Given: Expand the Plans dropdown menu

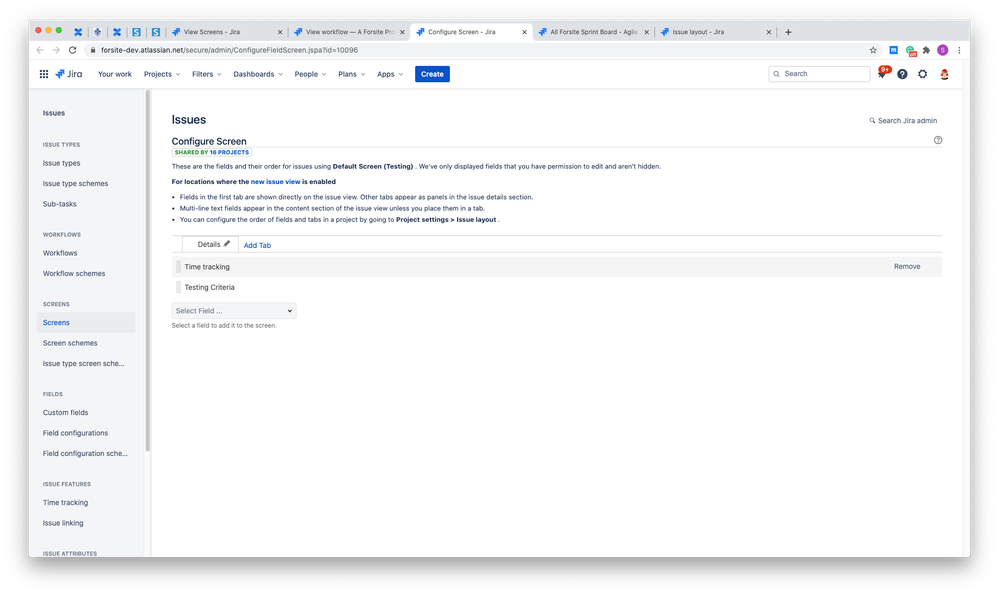Looking at the screenshot, I should point(352,75).
